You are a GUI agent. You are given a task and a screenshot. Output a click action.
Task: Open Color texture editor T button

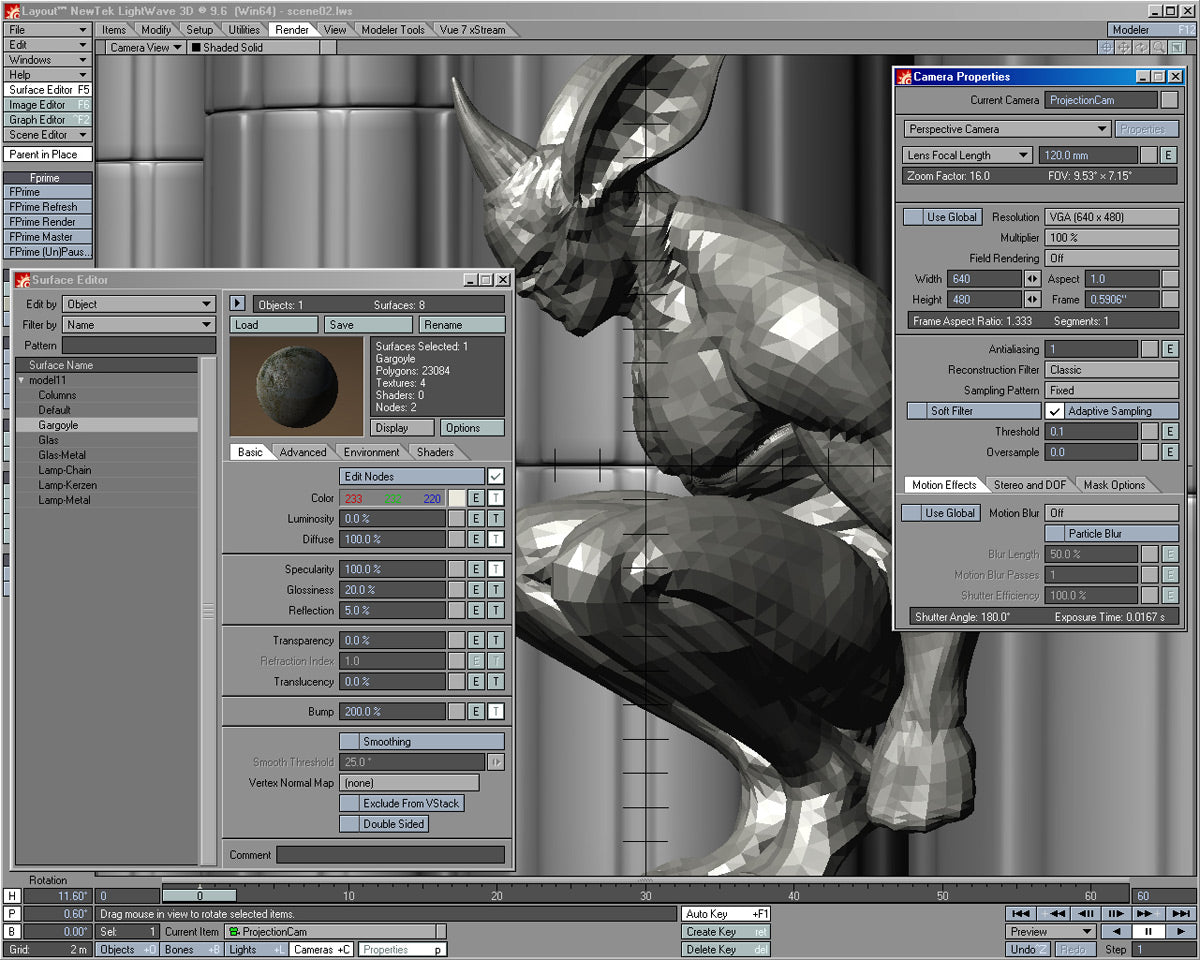coord(496,498)
